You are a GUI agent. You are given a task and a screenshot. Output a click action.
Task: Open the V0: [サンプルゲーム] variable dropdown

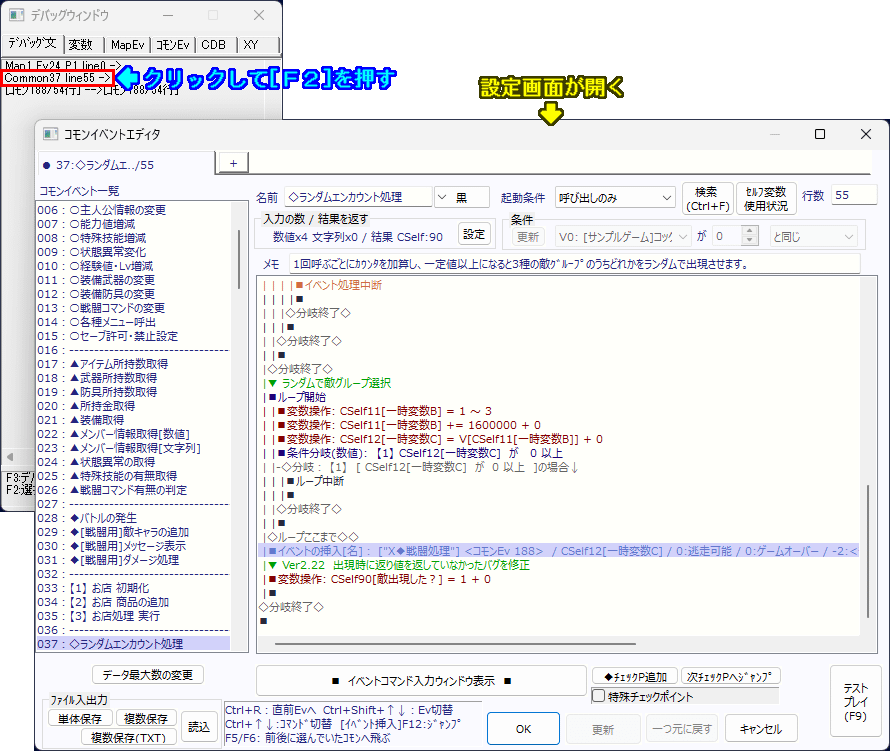tap(623, 236)
